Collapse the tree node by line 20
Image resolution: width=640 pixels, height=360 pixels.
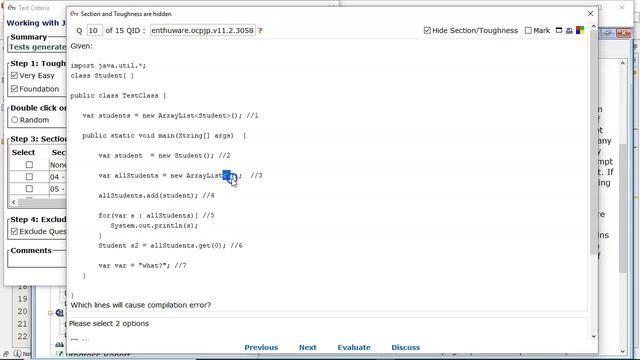click(x=50, y=313)
